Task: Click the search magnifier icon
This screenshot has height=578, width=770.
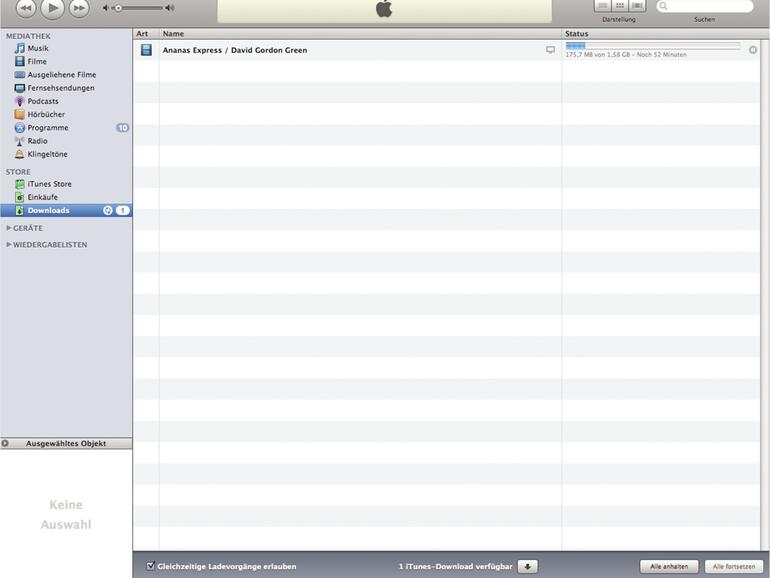Action: (663, 6)
